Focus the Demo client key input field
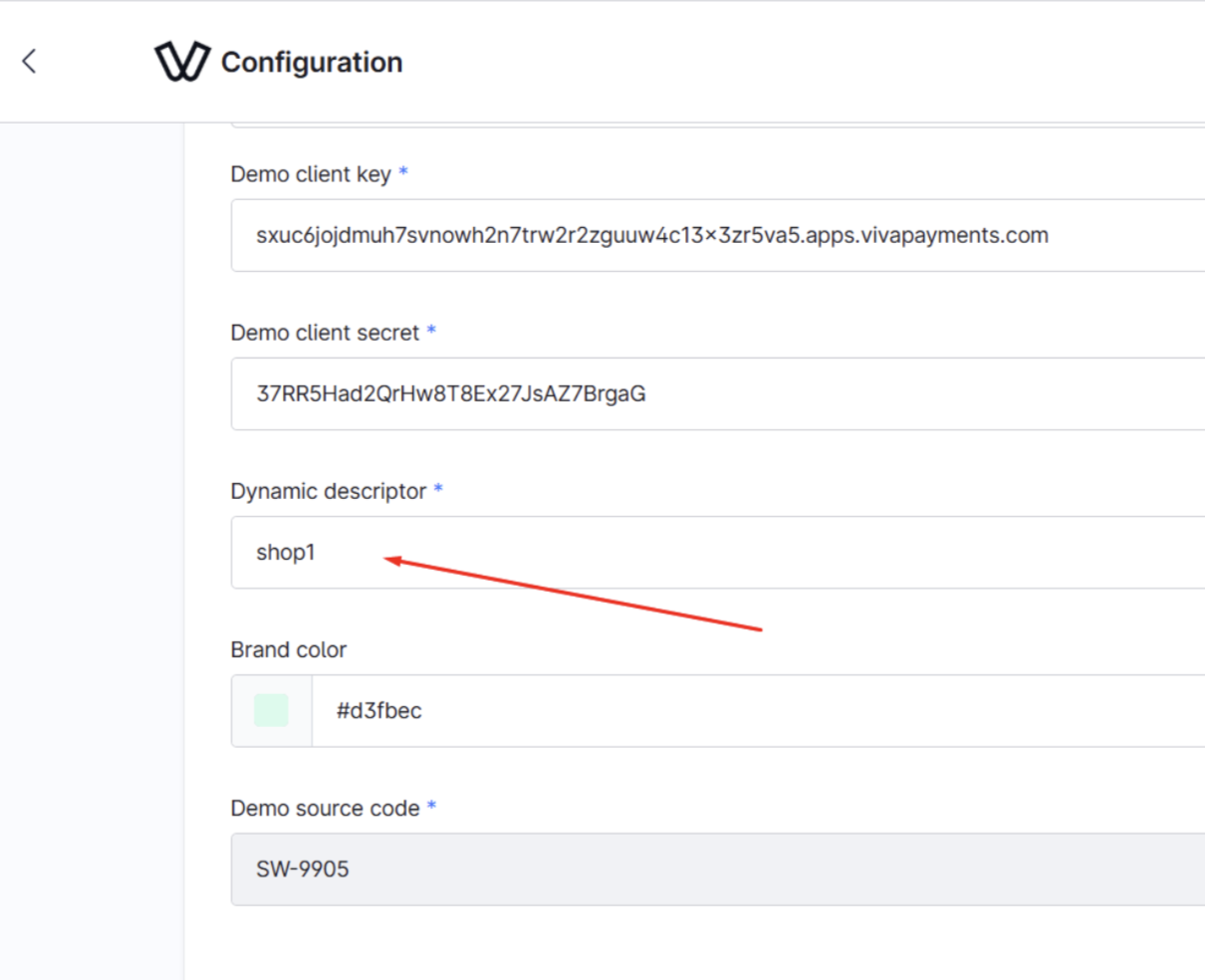 (x=718, y=235)
